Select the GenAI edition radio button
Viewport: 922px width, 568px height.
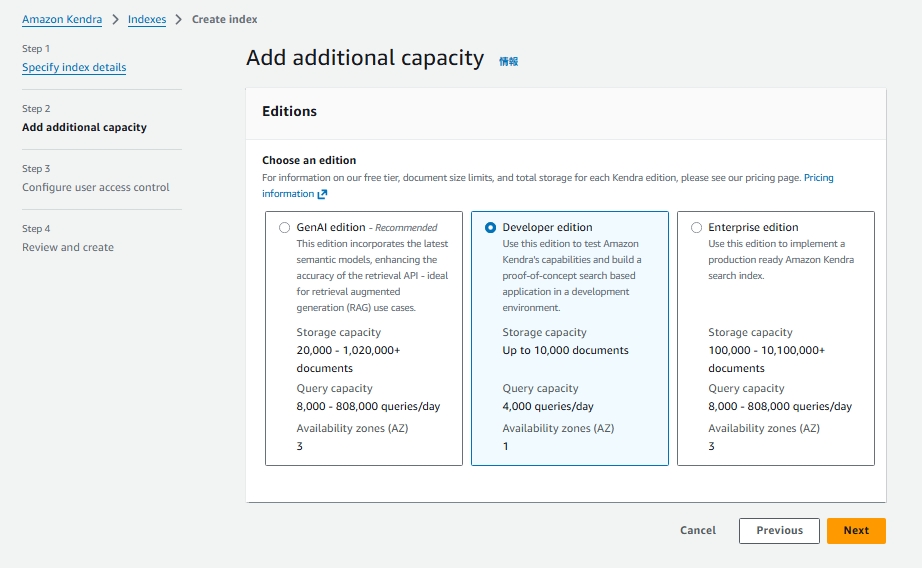pos(285,228)
